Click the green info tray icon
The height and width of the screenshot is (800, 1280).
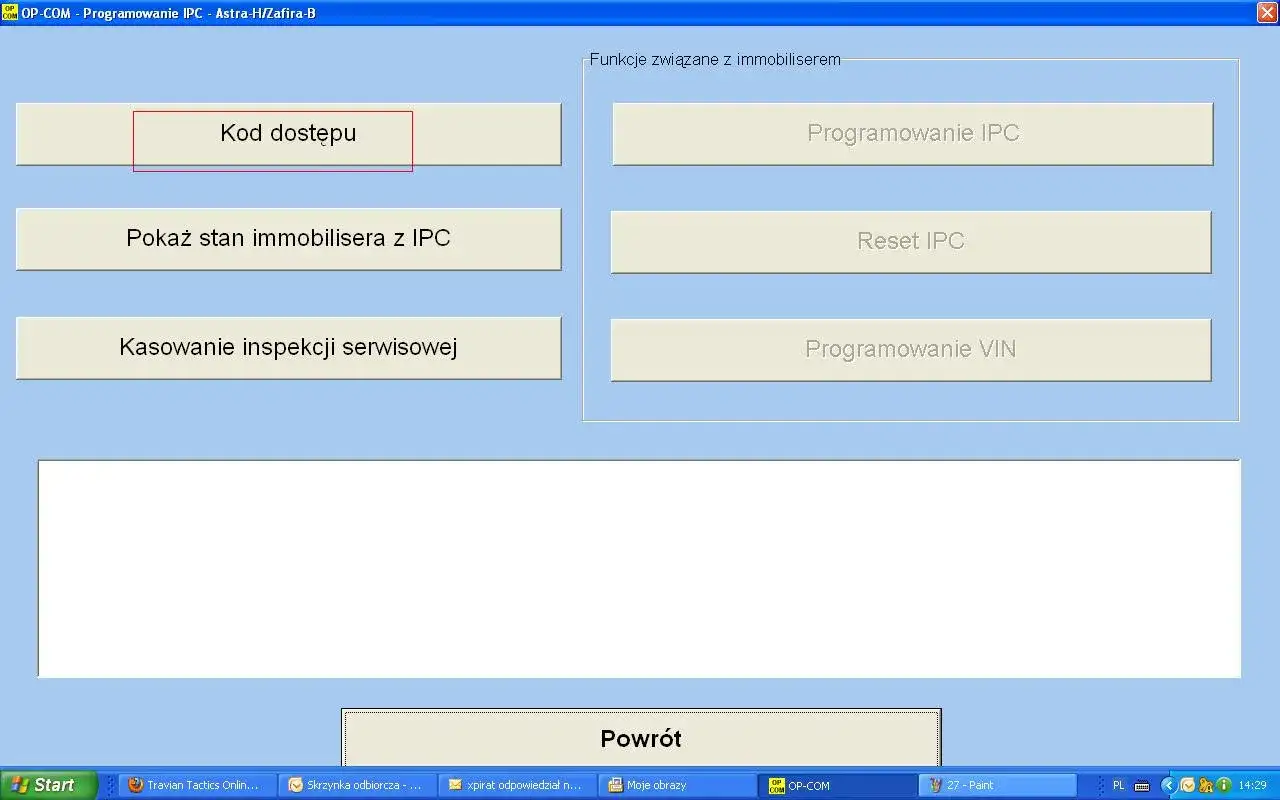[x=1223, y=785]
